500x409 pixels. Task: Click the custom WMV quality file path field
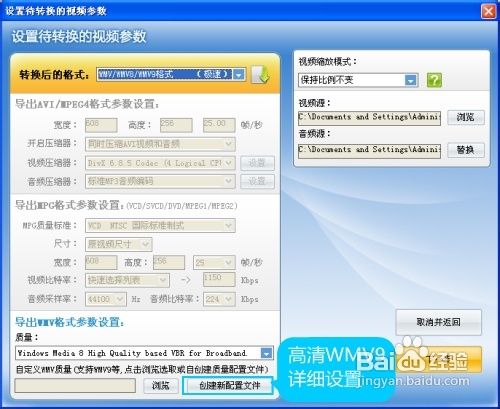click(75, 386)
